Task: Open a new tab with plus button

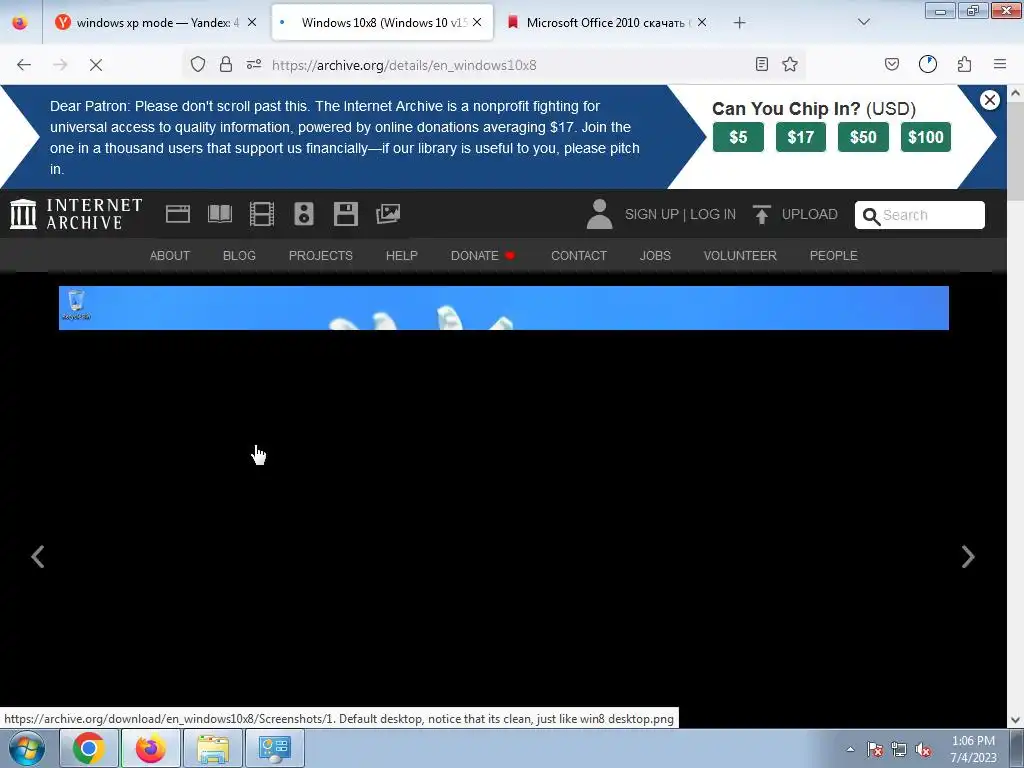Action: [x=739, y=23]
